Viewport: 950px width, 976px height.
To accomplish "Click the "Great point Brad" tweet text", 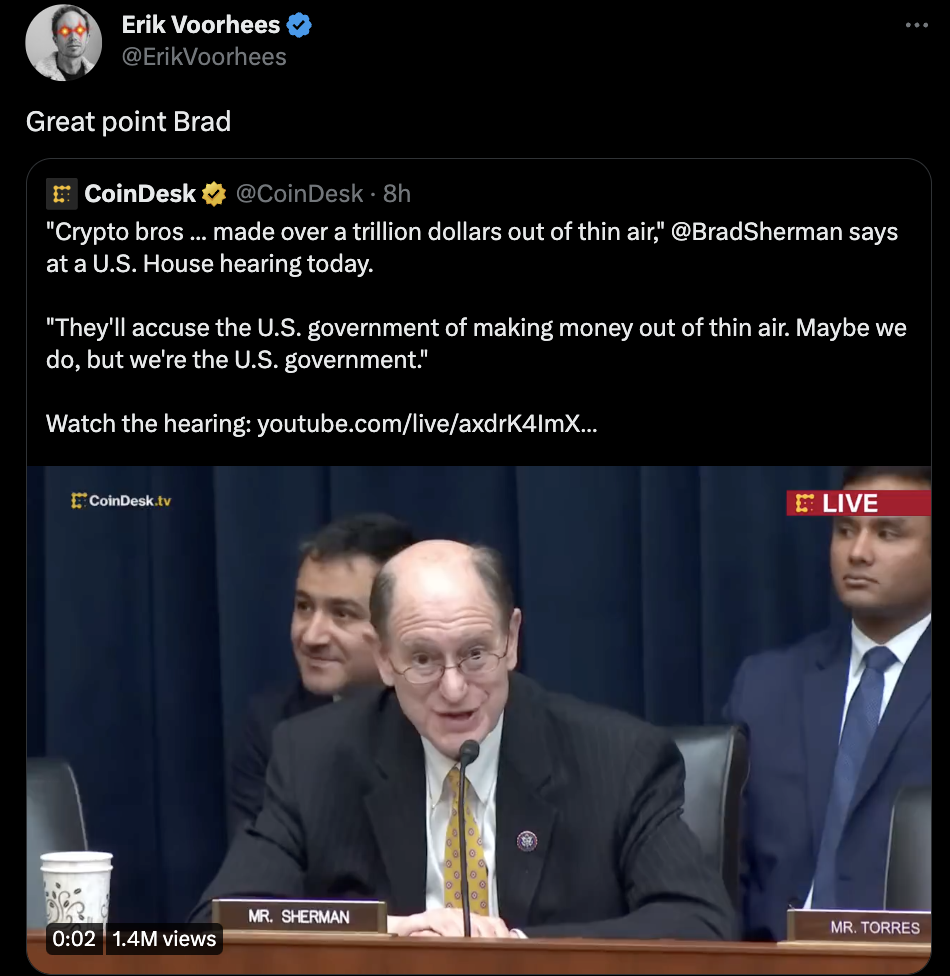I will click(x=128, y=121).
